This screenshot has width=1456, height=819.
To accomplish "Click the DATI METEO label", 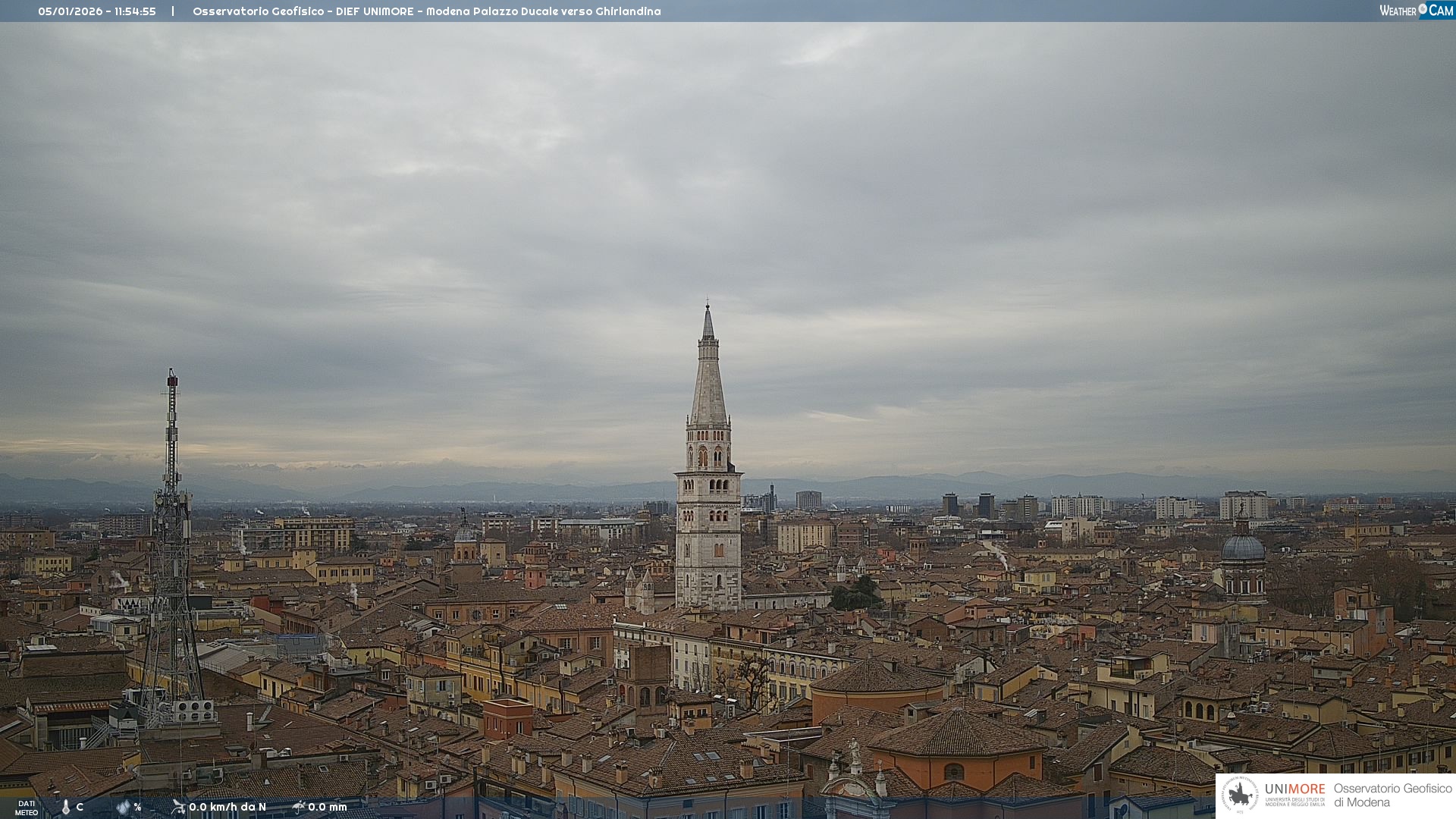I will tap(27, 808).
